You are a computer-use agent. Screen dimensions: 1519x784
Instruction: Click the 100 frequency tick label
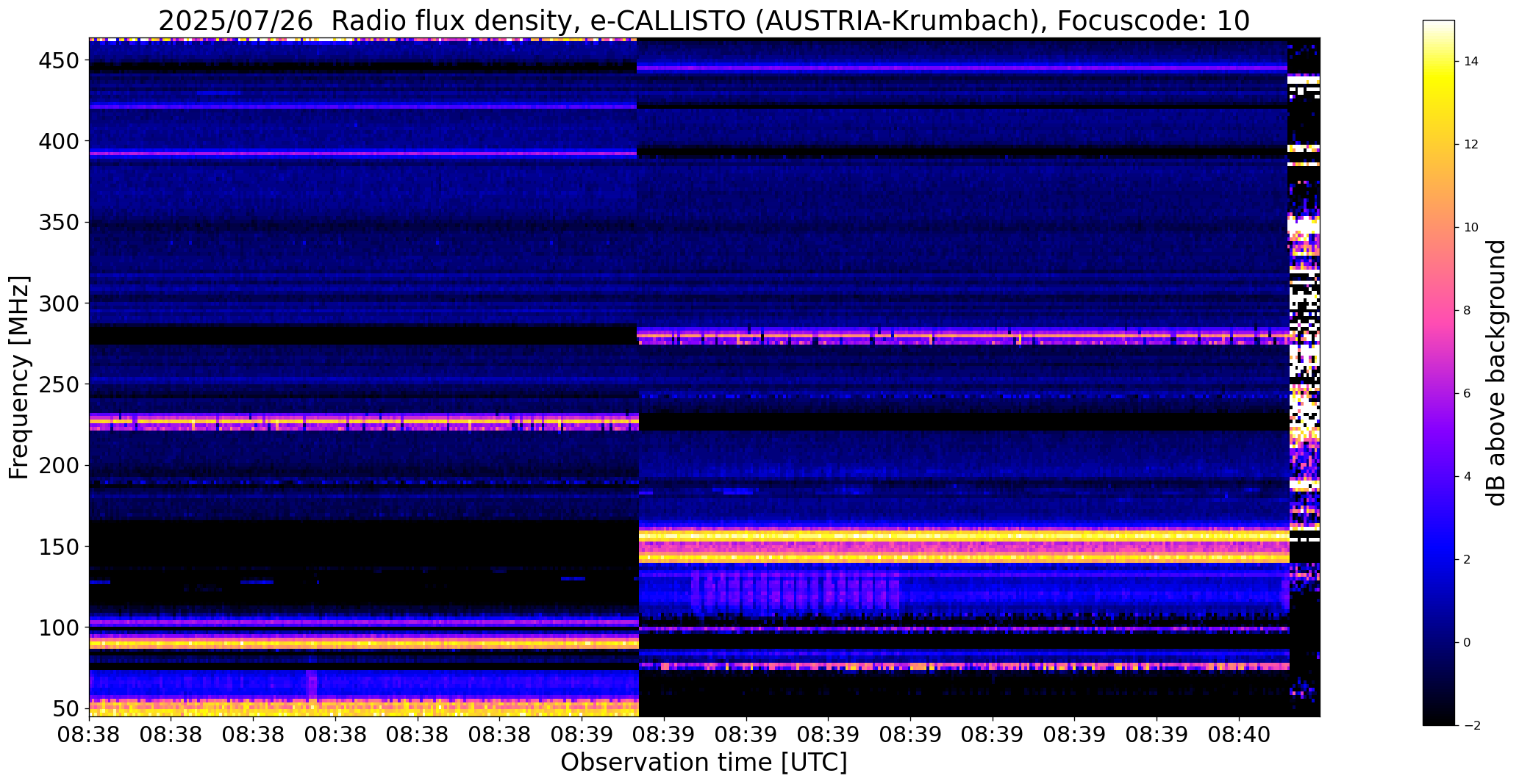(x=58, y=627)
